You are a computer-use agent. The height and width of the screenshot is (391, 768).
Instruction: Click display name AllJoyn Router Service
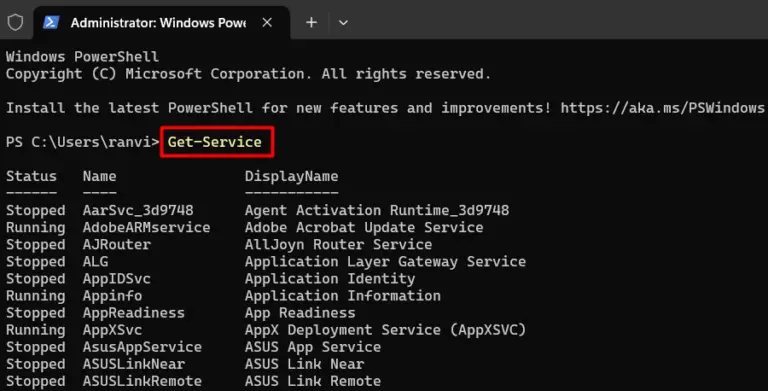point(338,244)
